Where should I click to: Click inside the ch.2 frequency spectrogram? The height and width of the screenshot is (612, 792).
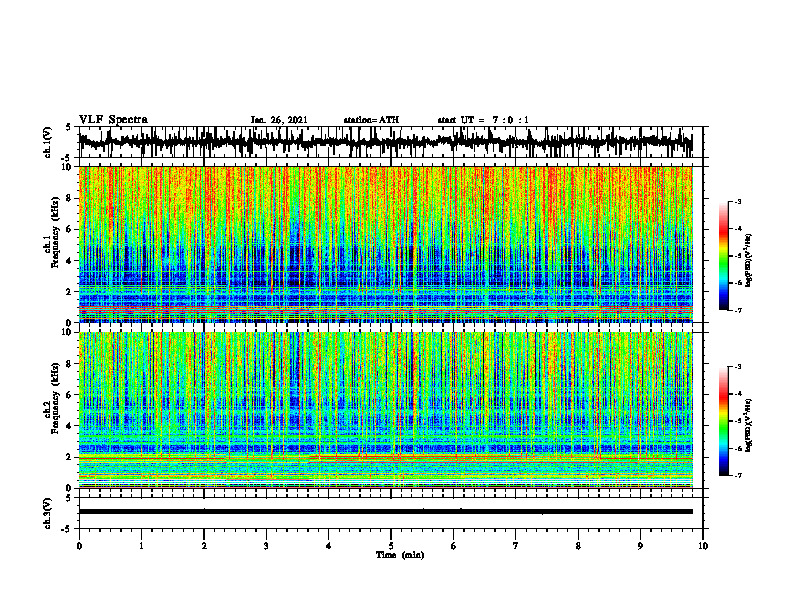pos(386,410)
